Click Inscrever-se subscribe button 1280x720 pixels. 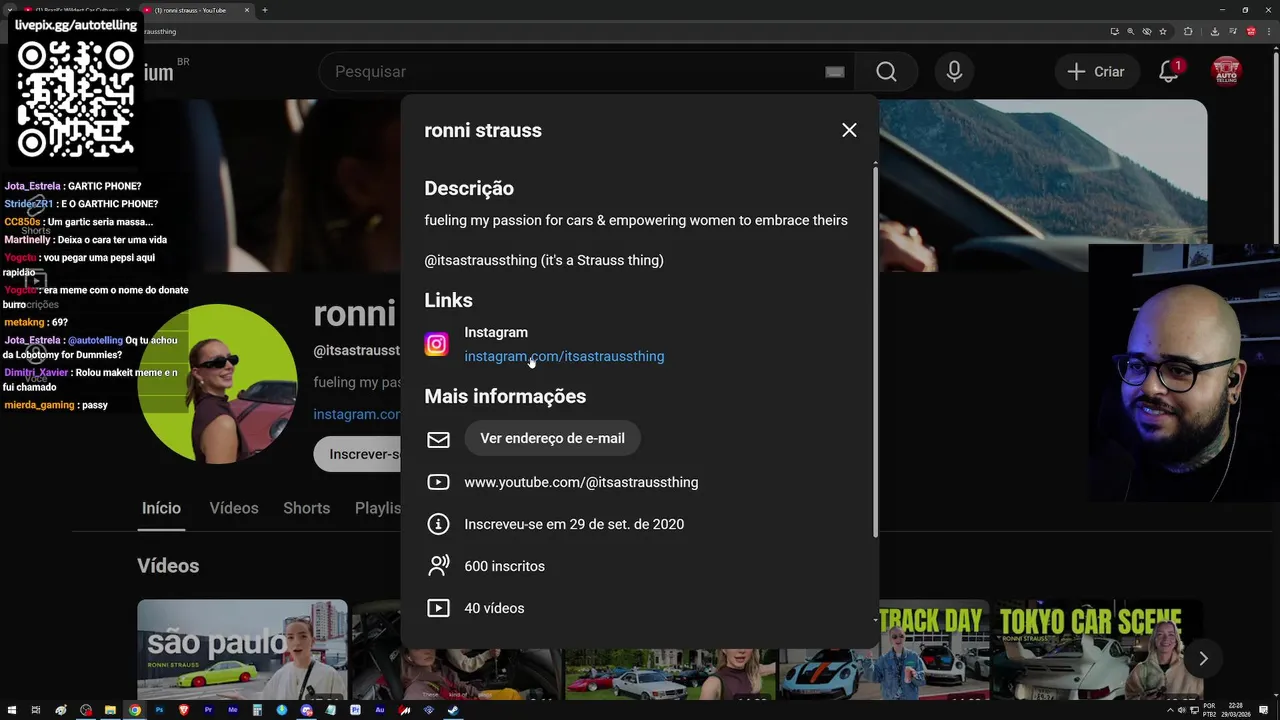[x=359, y=454]
